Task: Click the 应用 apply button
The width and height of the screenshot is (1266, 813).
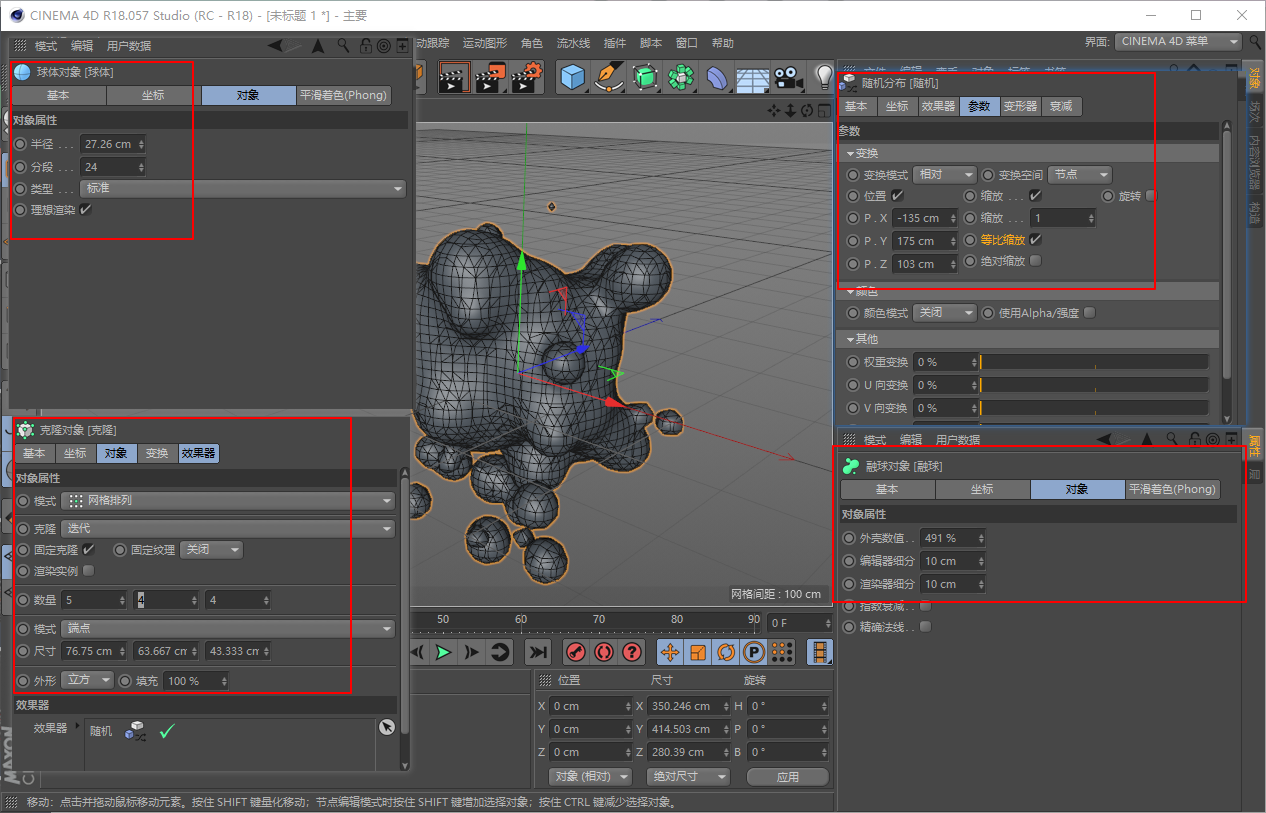Action: [x=788, y=777]
